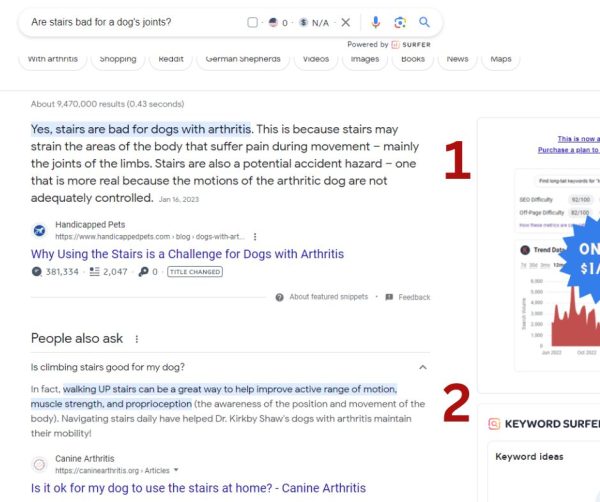Click the US flag volume indicator
Screen dimensions: 600x502
coord(273,23)
